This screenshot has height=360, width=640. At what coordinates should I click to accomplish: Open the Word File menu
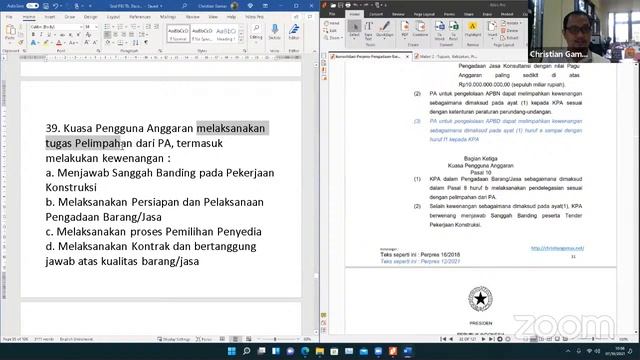(9, 17)
